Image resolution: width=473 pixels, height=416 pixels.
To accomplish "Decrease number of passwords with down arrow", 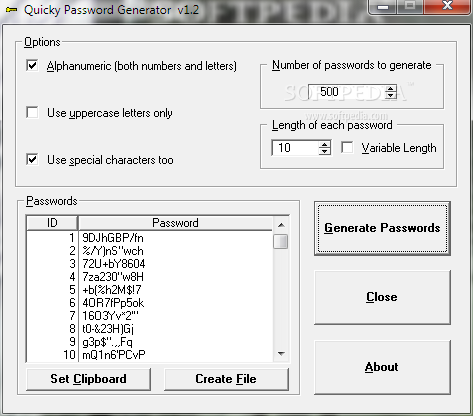I will pyautogui.click(x=390, y=95).
